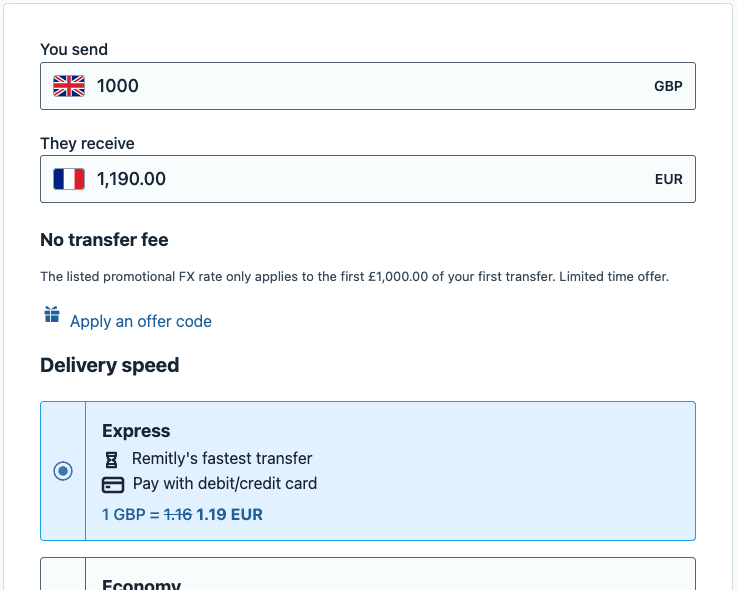The height and width of the screenshot is (590, 737).
Task: Click the UK flag icon
Action: coord(69,86)
